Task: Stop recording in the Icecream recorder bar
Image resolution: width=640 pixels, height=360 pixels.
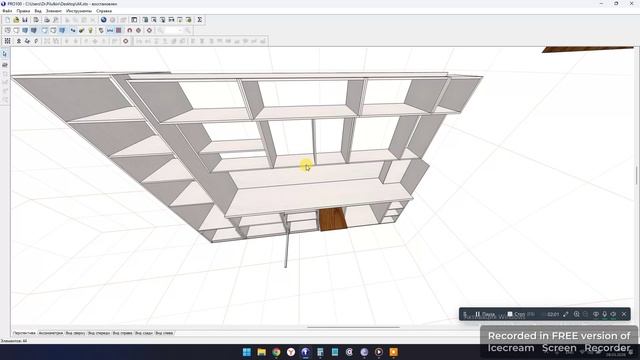Action: pos(516,314)
